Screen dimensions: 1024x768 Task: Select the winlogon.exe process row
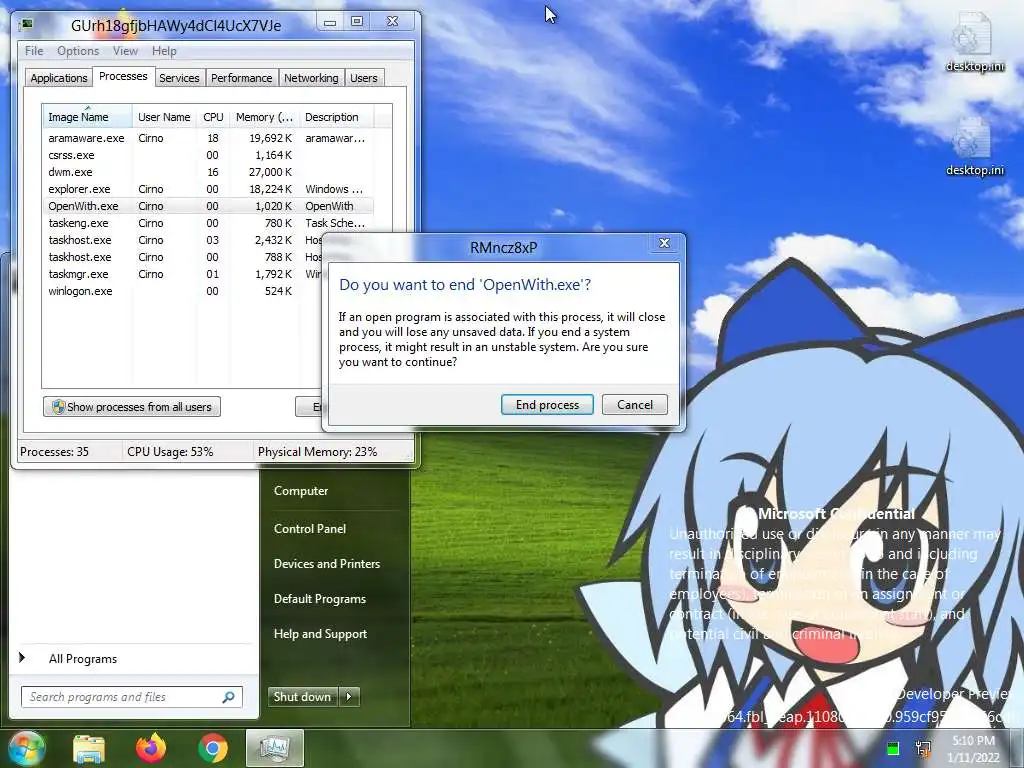click(183, 291)
